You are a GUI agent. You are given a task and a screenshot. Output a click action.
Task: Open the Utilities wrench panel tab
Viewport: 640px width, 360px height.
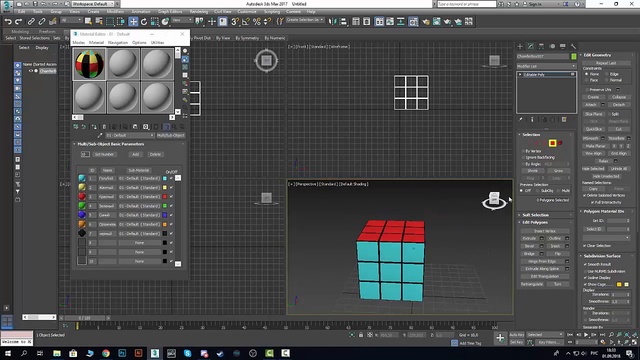pos(573,46)
